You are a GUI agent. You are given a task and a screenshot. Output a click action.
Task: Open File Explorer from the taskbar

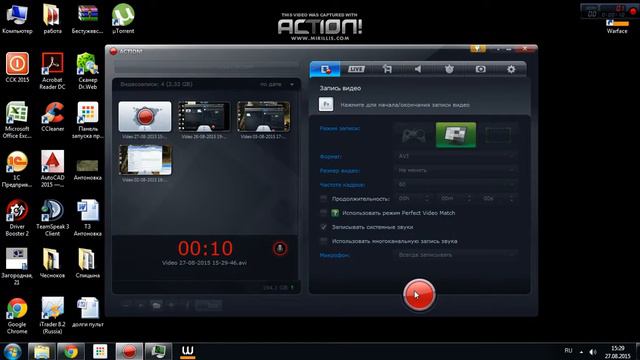[x=42, y=351]
